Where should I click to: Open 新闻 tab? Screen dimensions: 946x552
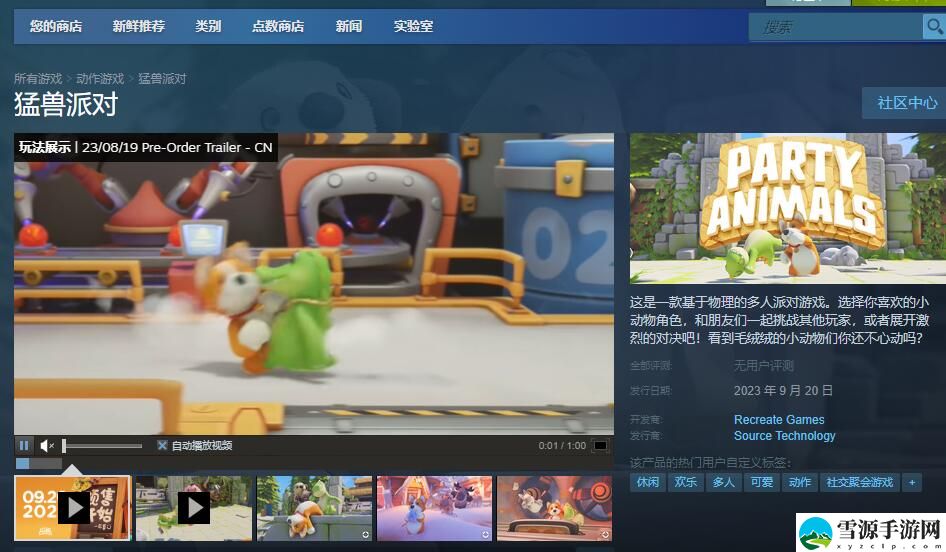349,26
